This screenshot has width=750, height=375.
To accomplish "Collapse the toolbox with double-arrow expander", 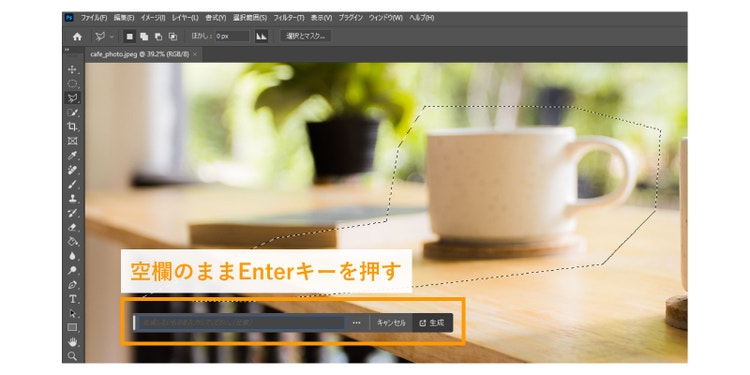I will coord(67,49).
